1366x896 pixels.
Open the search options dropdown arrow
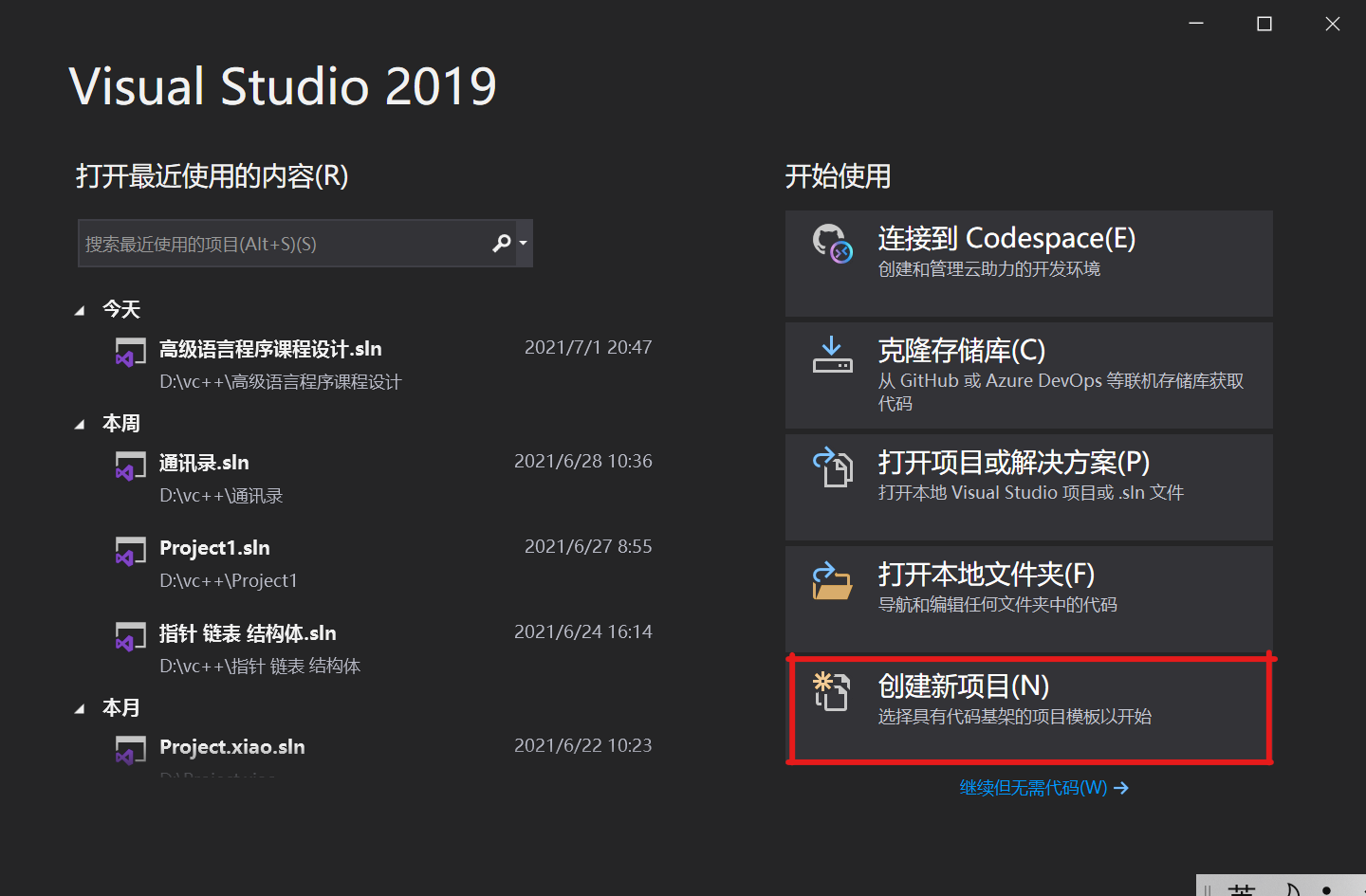click(x=523, y=244)
